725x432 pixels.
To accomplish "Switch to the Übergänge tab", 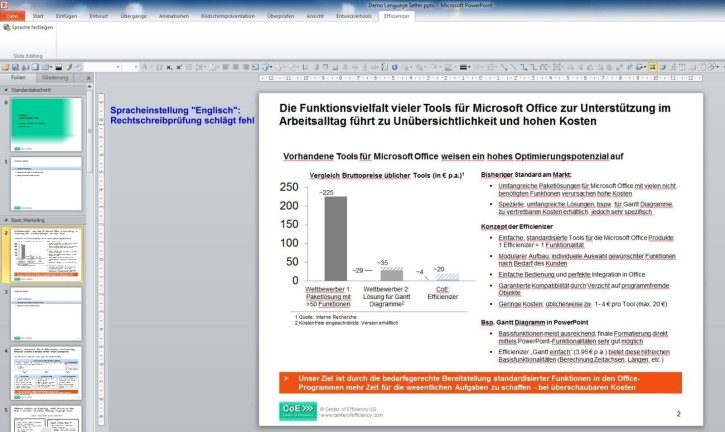I will 133,16.
